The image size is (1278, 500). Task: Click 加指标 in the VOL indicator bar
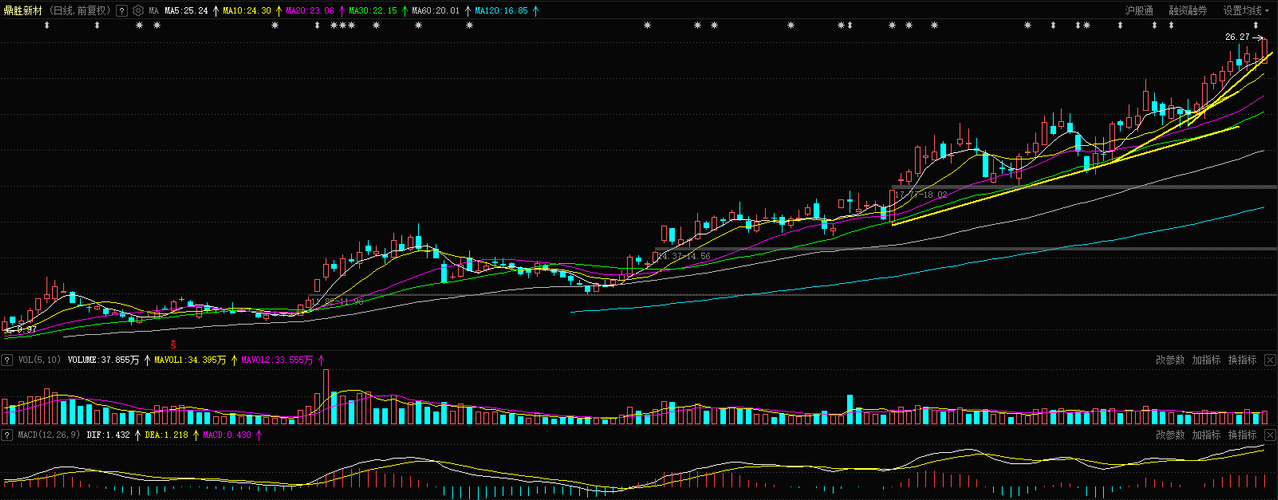(x=1206, y=359)
